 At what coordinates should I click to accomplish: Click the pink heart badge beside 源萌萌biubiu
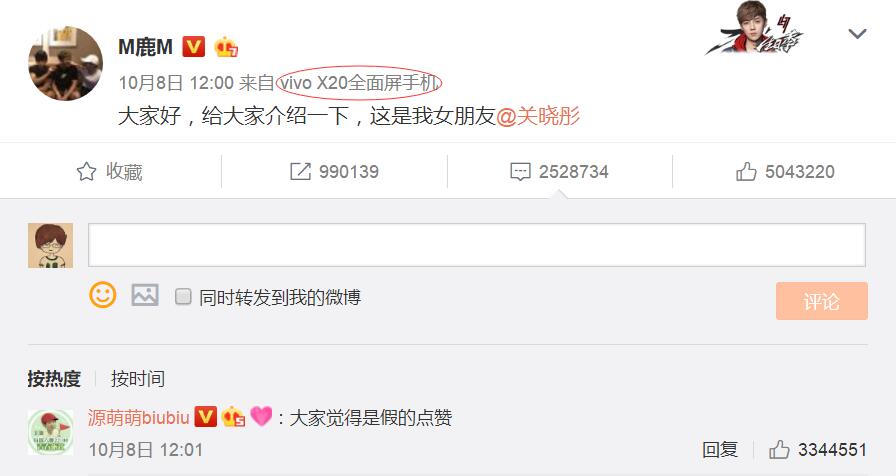[x=261, y=417]
